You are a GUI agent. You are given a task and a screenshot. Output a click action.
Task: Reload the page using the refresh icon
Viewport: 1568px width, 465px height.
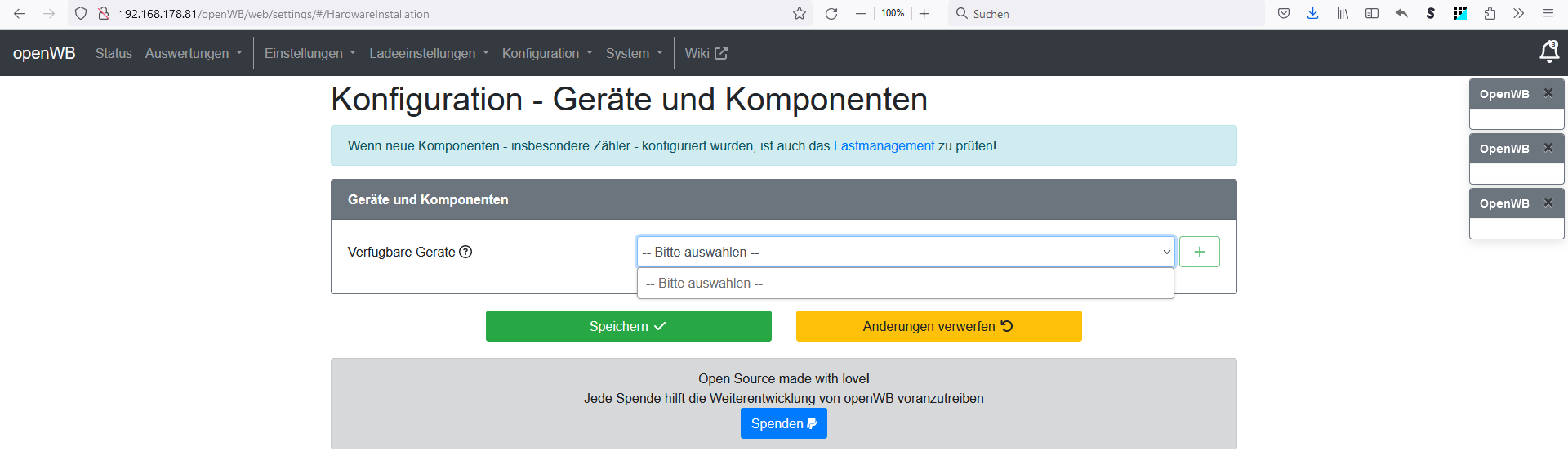click(x=831, y=14)
